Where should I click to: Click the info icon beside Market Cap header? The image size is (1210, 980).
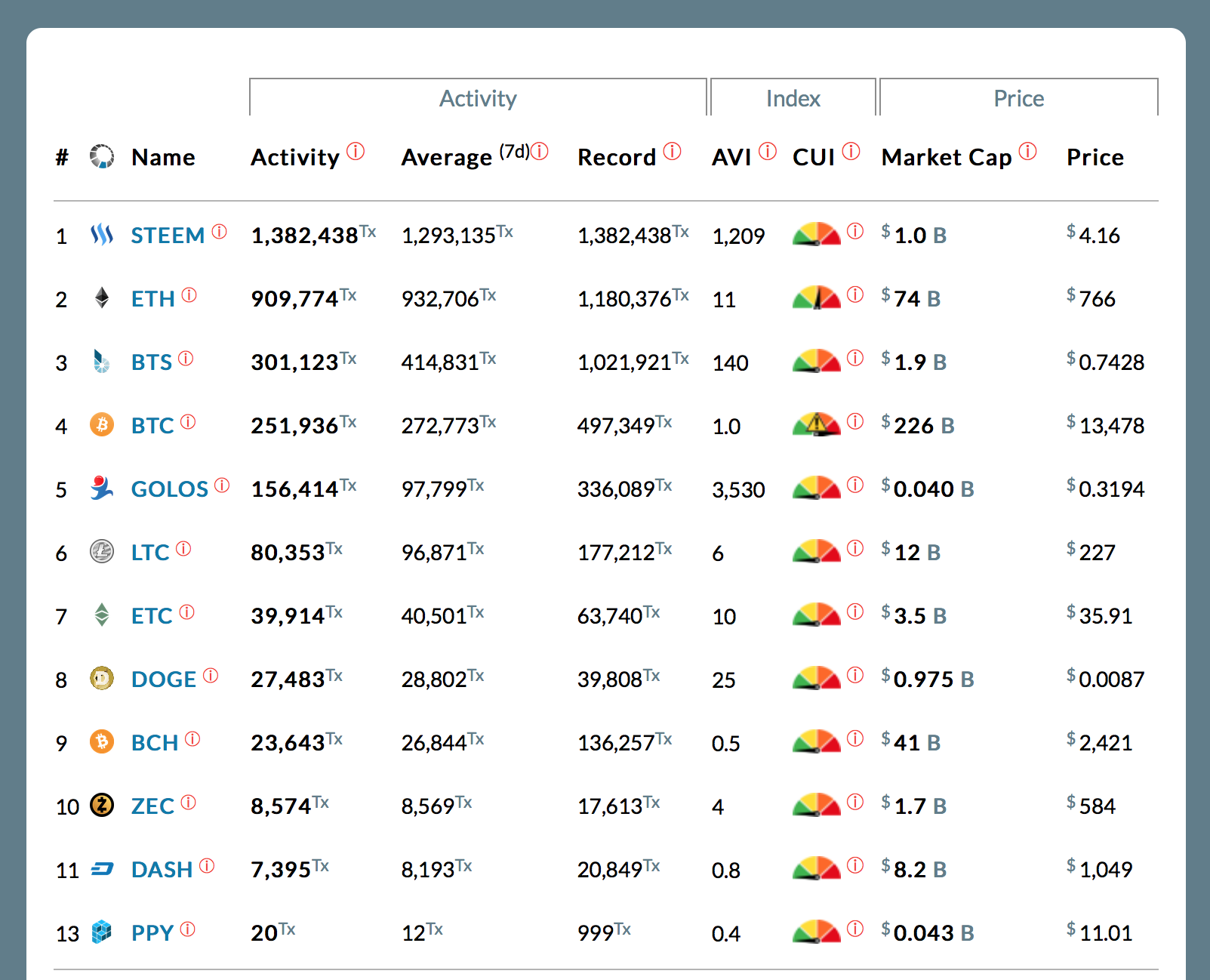point(1028,152)
